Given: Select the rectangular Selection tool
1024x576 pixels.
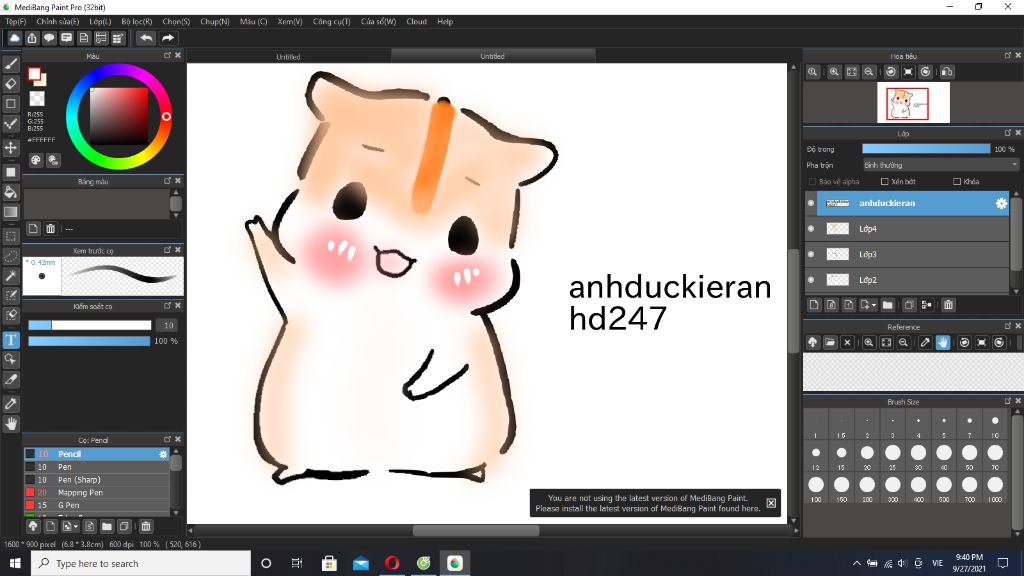Looking at the screenshot, I should (x=11, y=236).
